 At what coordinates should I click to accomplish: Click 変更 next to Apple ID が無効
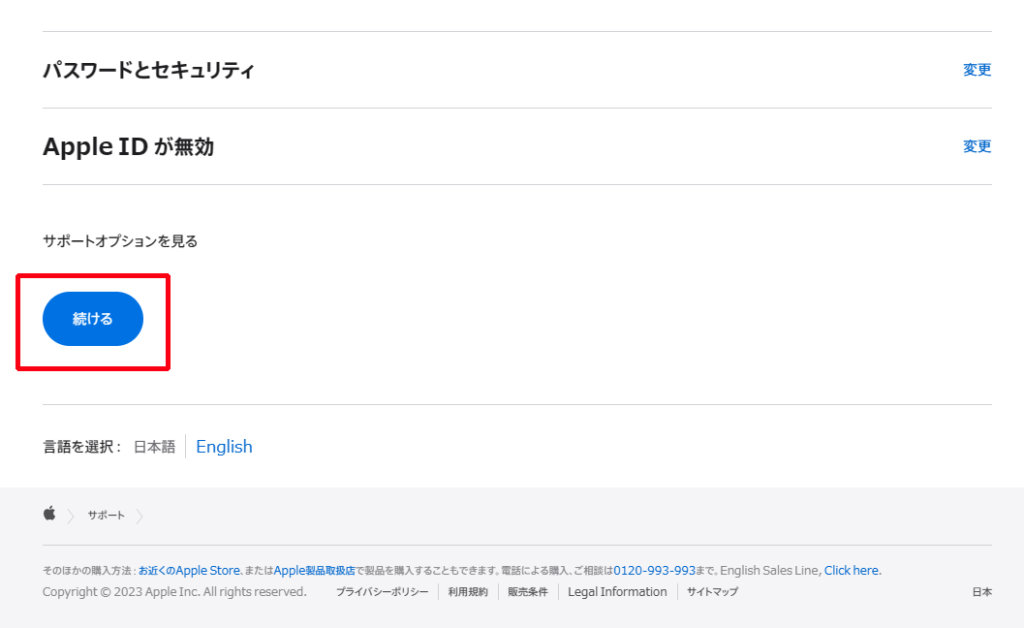pyautogui.click(x=976, y=146)
